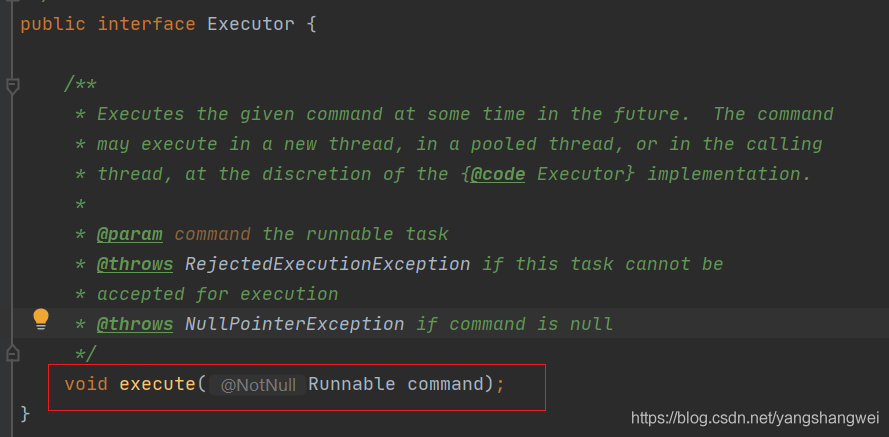The height and width of the screenshot is (437, 889).
Task: Click the void return type keyword
Action: click(x=86, y=384)
